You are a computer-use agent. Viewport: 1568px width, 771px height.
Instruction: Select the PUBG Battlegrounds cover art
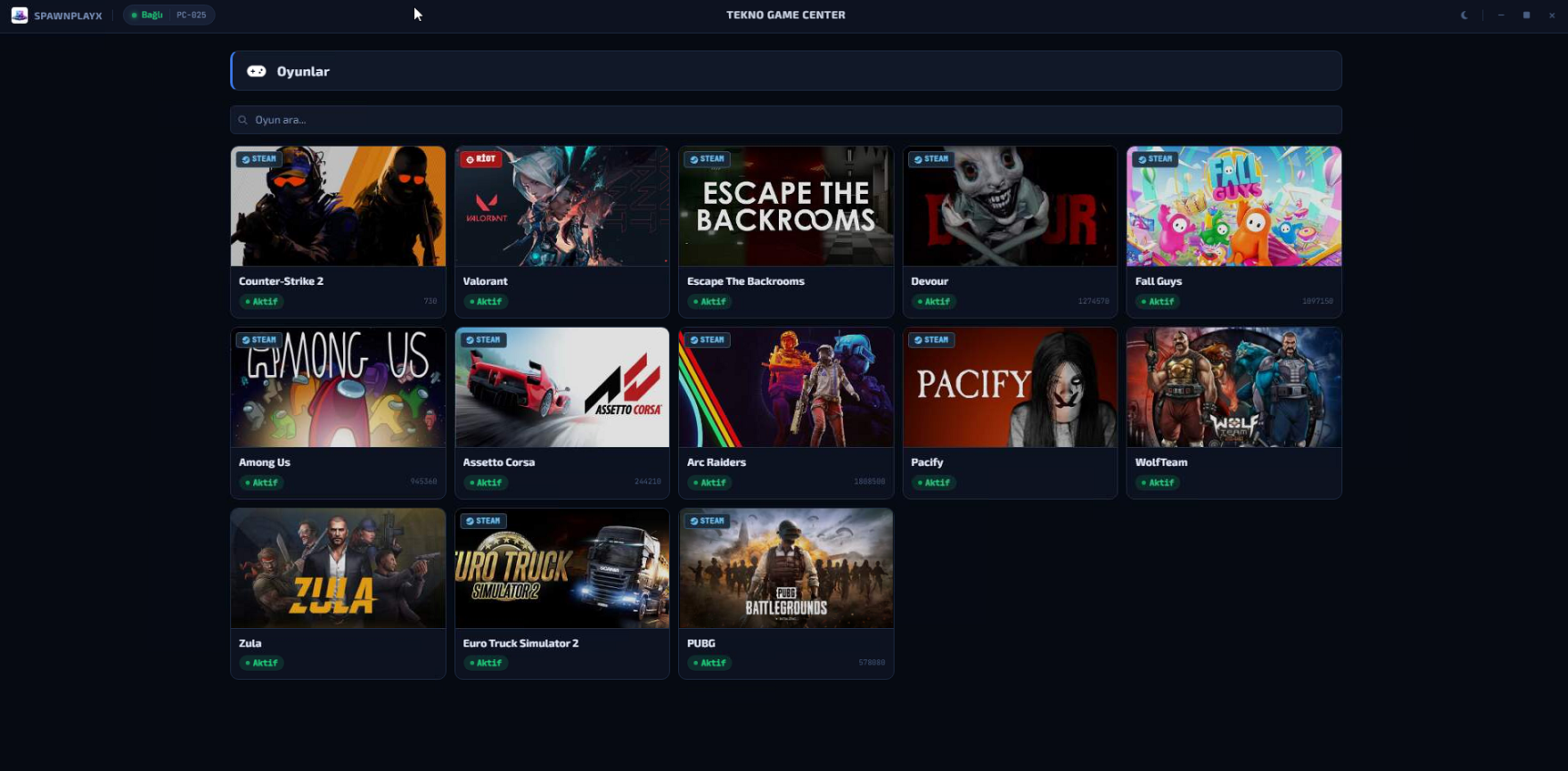(x=786, y=568)
